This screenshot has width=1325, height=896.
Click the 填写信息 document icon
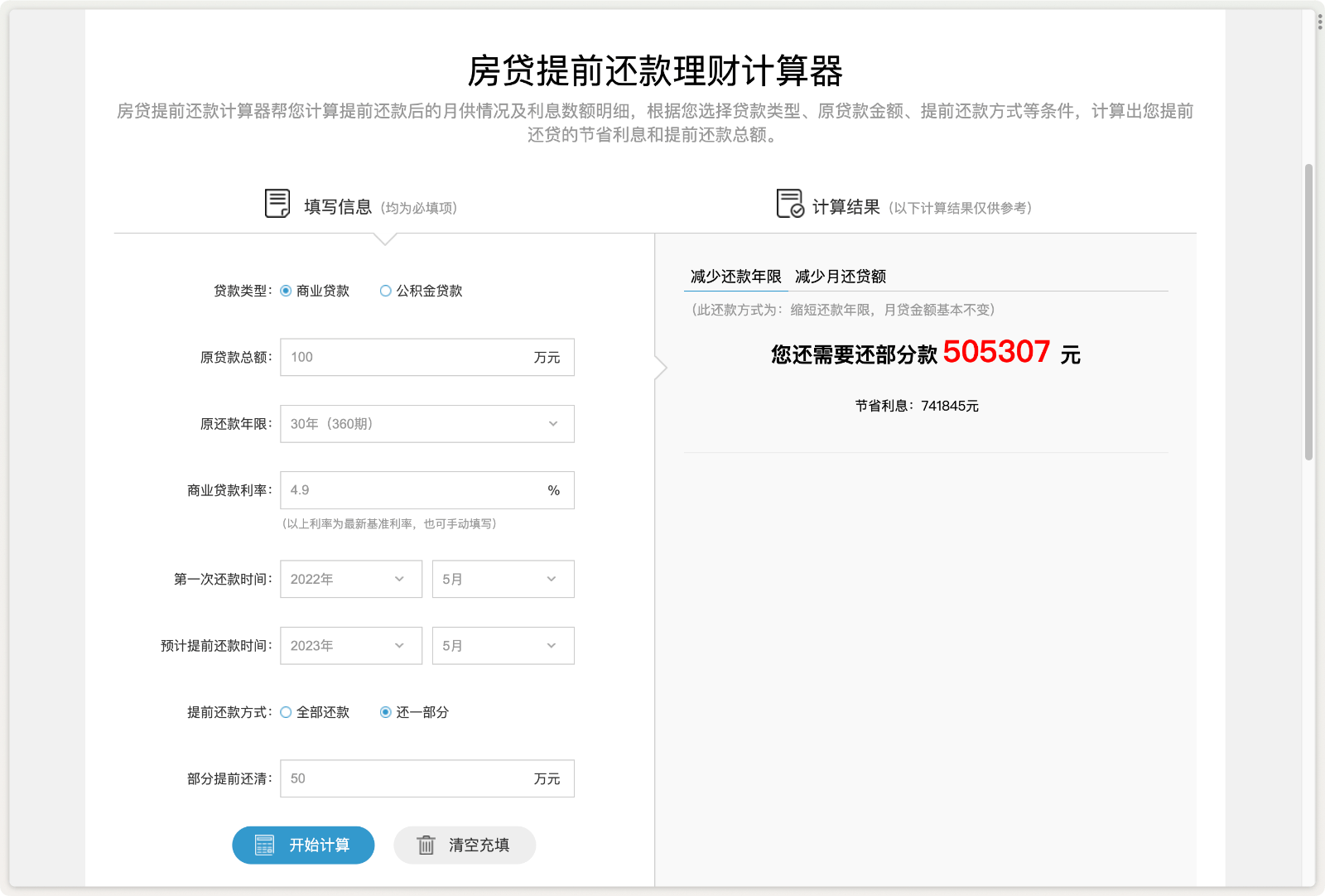276,201
